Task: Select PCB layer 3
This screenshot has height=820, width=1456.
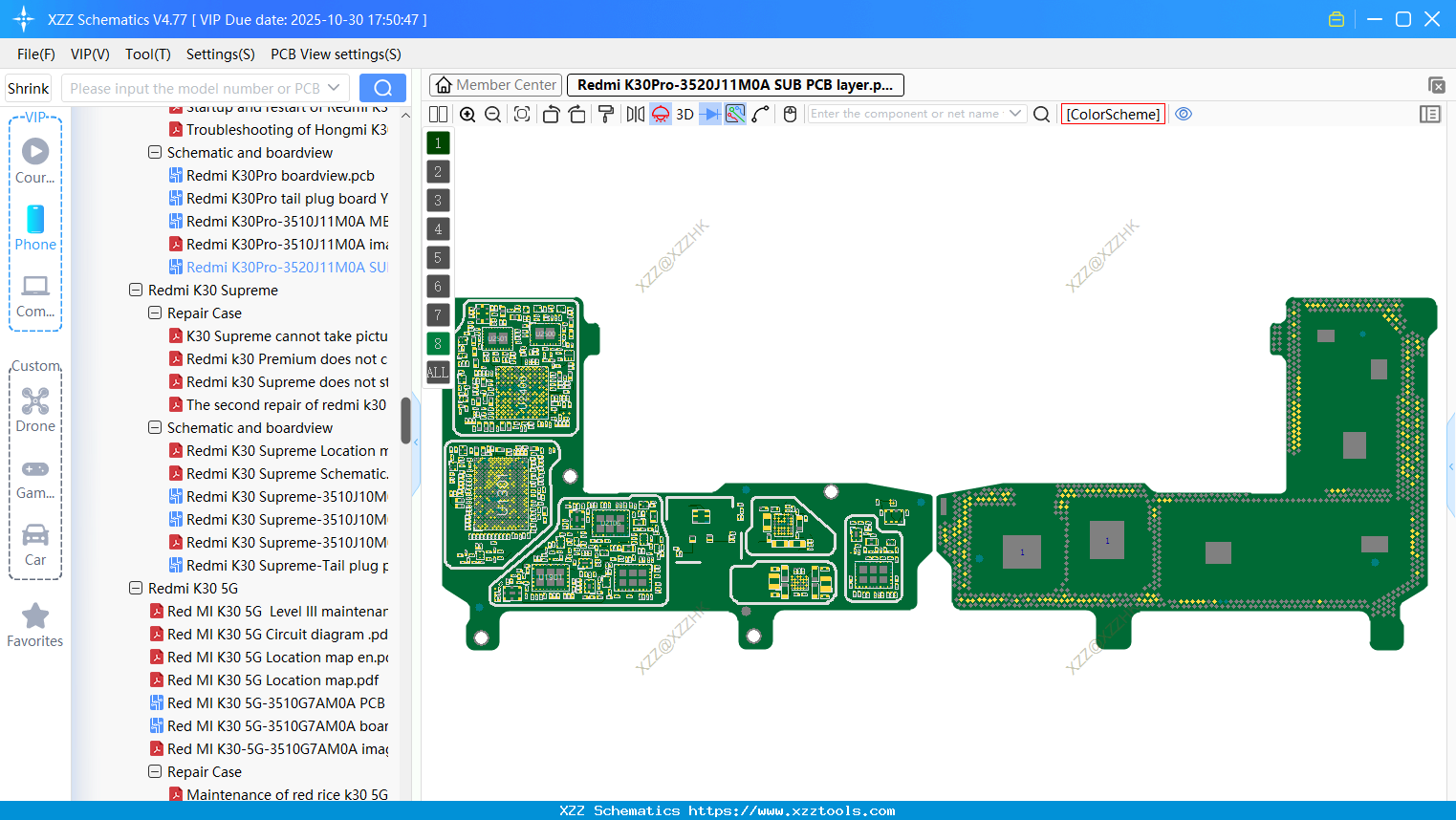Action: click(437, 200)
